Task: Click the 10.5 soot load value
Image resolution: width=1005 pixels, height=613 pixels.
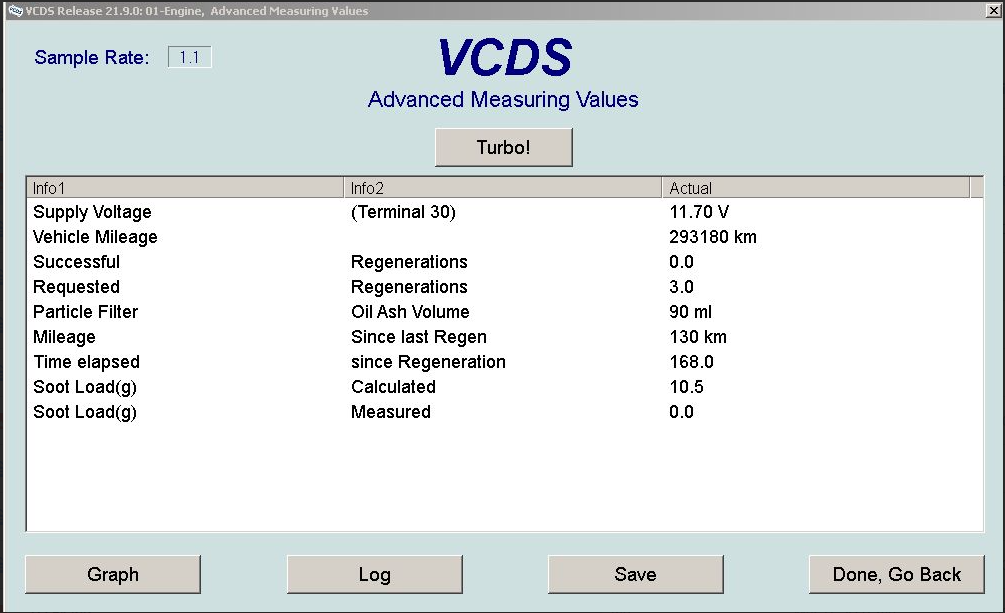Action: tap(686, 387)
